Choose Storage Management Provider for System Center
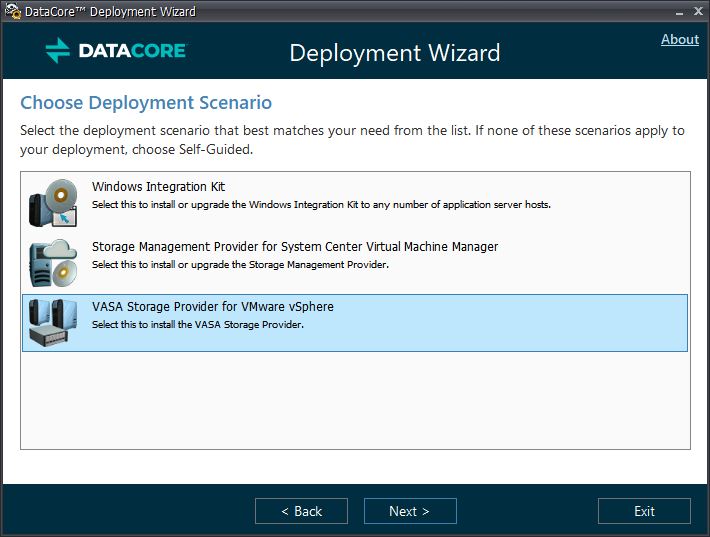The width and height of the screenshot is (710, 537). [x=294, y=247]
